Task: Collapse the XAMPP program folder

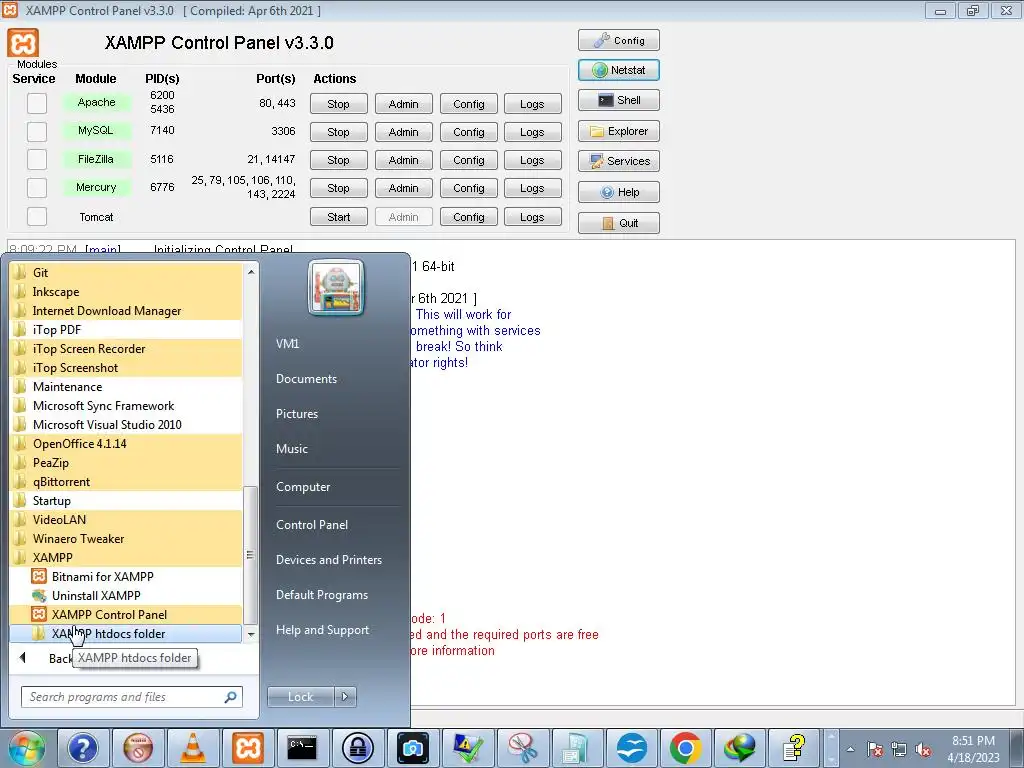Action: (x=126, y=558)
